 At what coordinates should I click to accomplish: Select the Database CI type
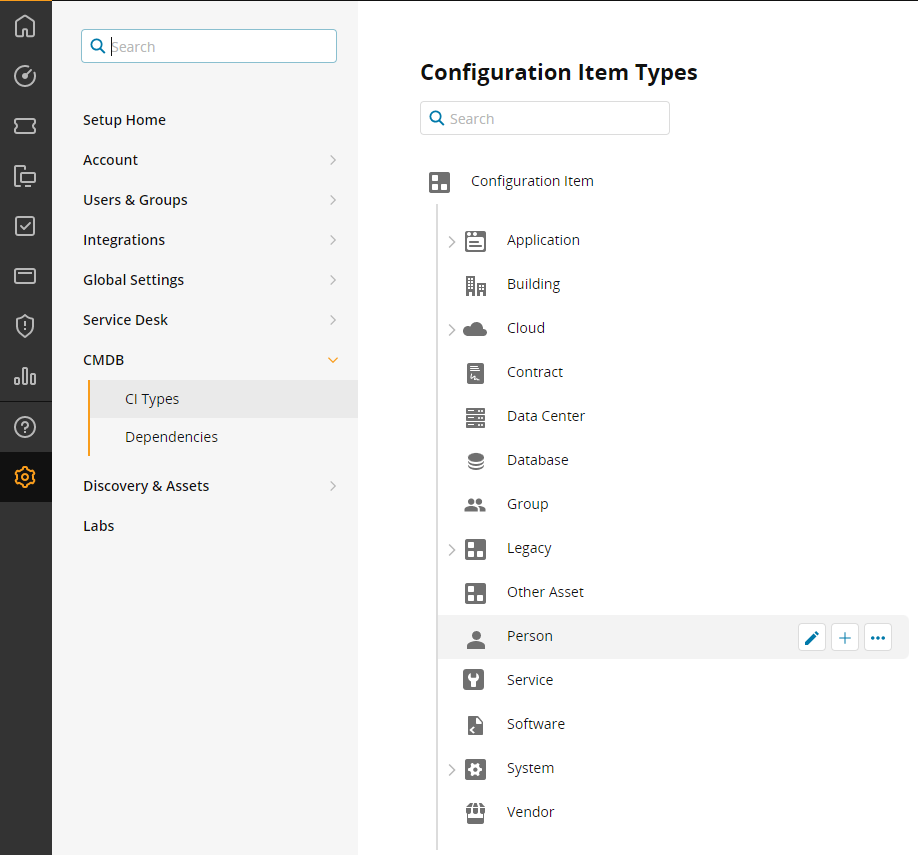click(537, 460)
